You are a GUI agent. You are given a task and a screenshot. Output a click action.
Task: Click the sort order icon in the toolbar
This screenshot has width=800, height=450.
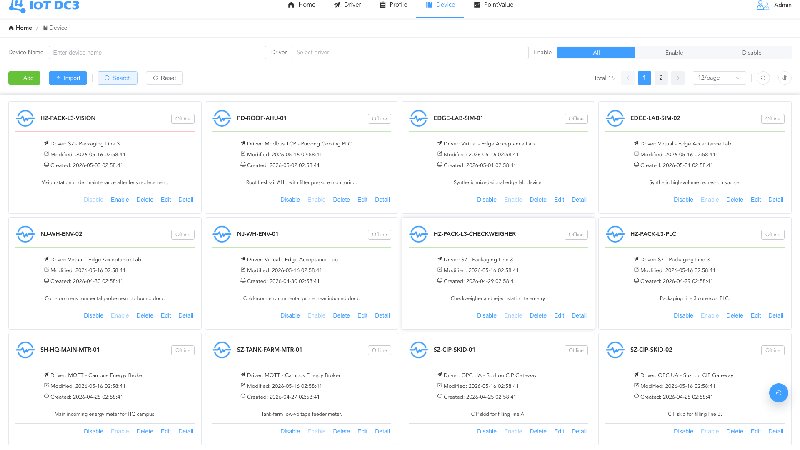point(784,78)
